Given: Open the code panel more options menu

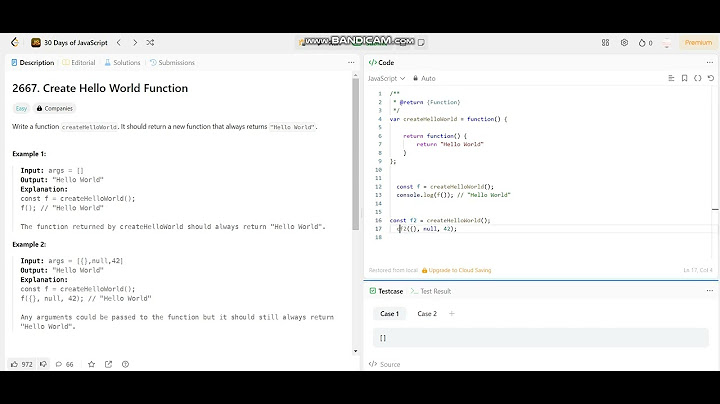Looking at the screenshot, I should pyautogui.click(x=710, y=62).
